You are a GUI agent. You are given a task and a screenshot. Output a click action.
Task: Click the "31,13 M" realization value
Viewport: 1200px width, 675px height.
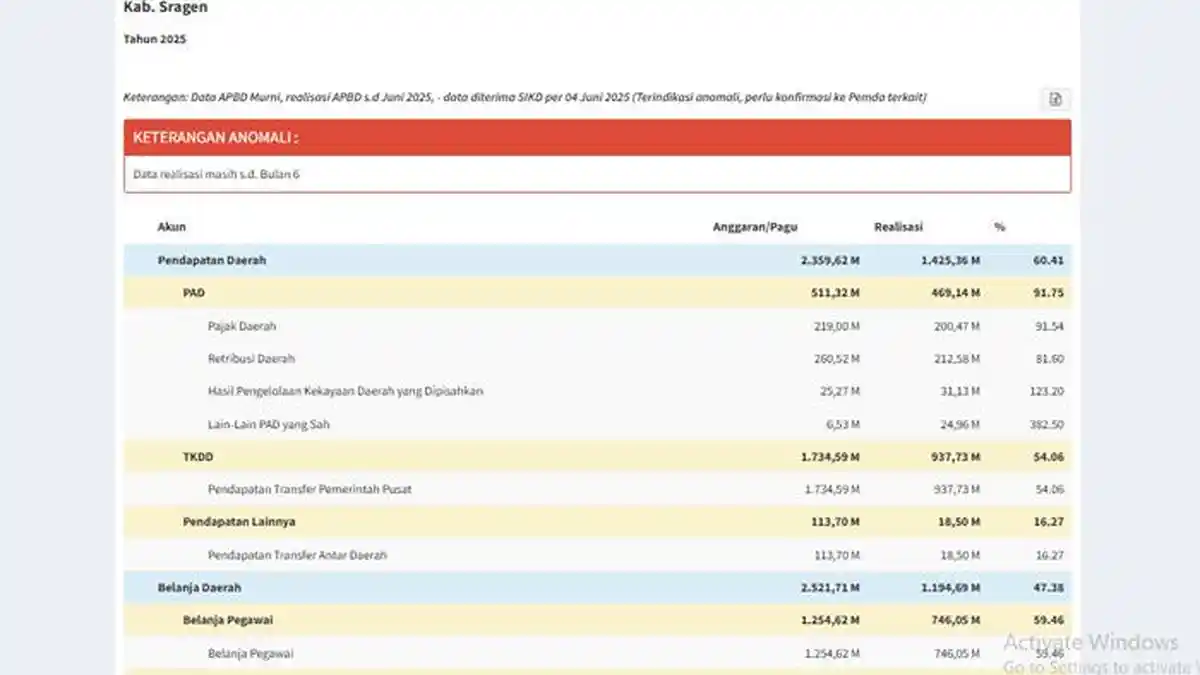pos(960,391)
